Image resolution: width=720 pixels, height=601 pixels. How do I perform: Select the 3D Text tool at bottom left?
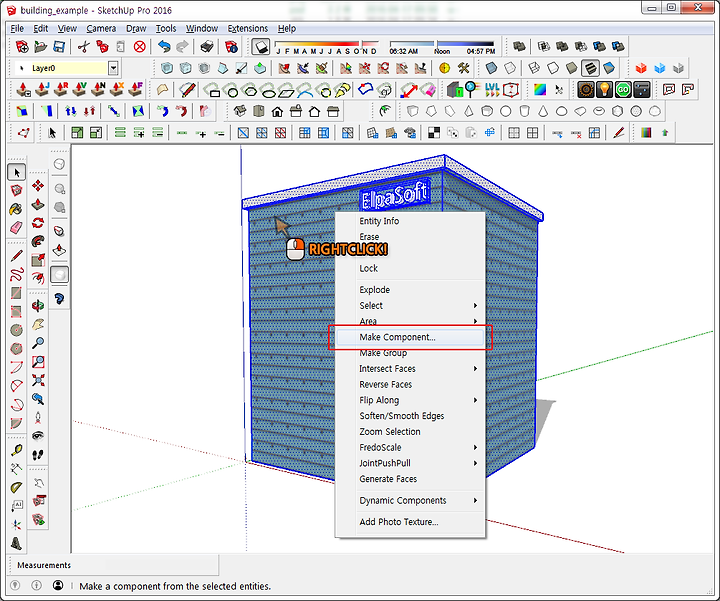(16, 544)
